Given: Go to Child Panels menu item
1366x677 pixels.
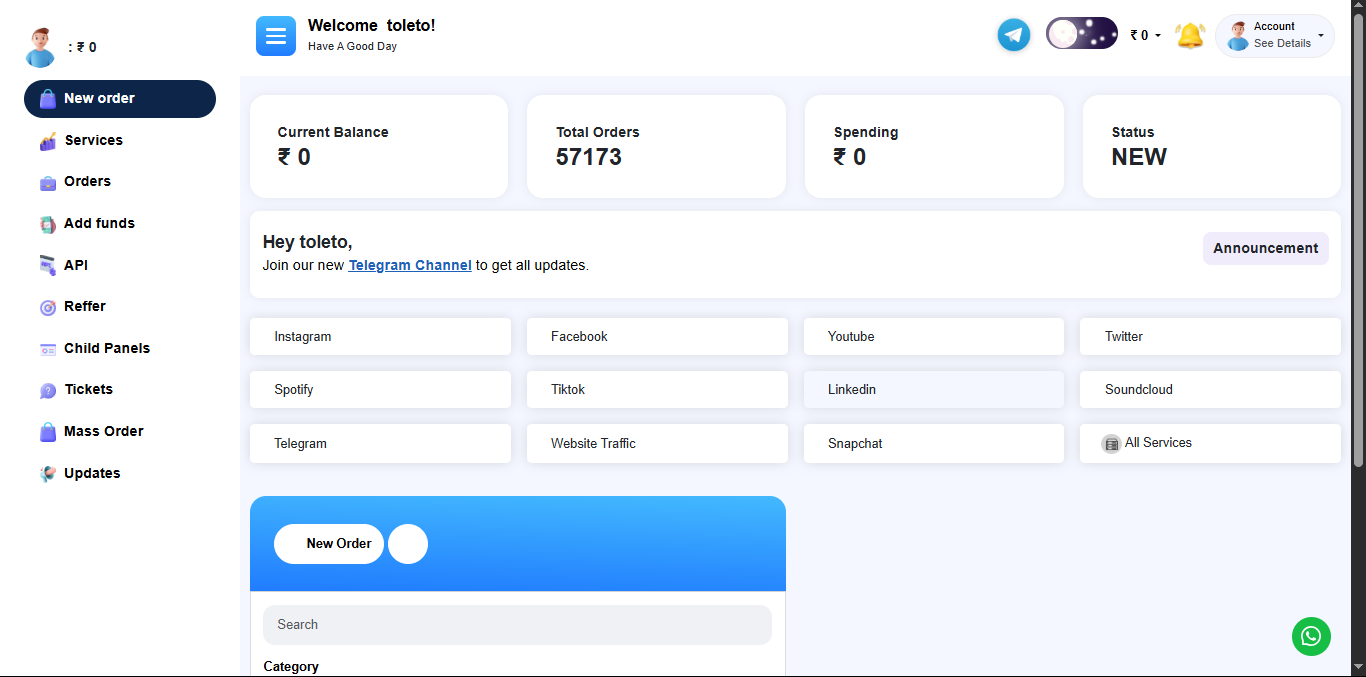Looking at the screenshot, I should point(106,348).
